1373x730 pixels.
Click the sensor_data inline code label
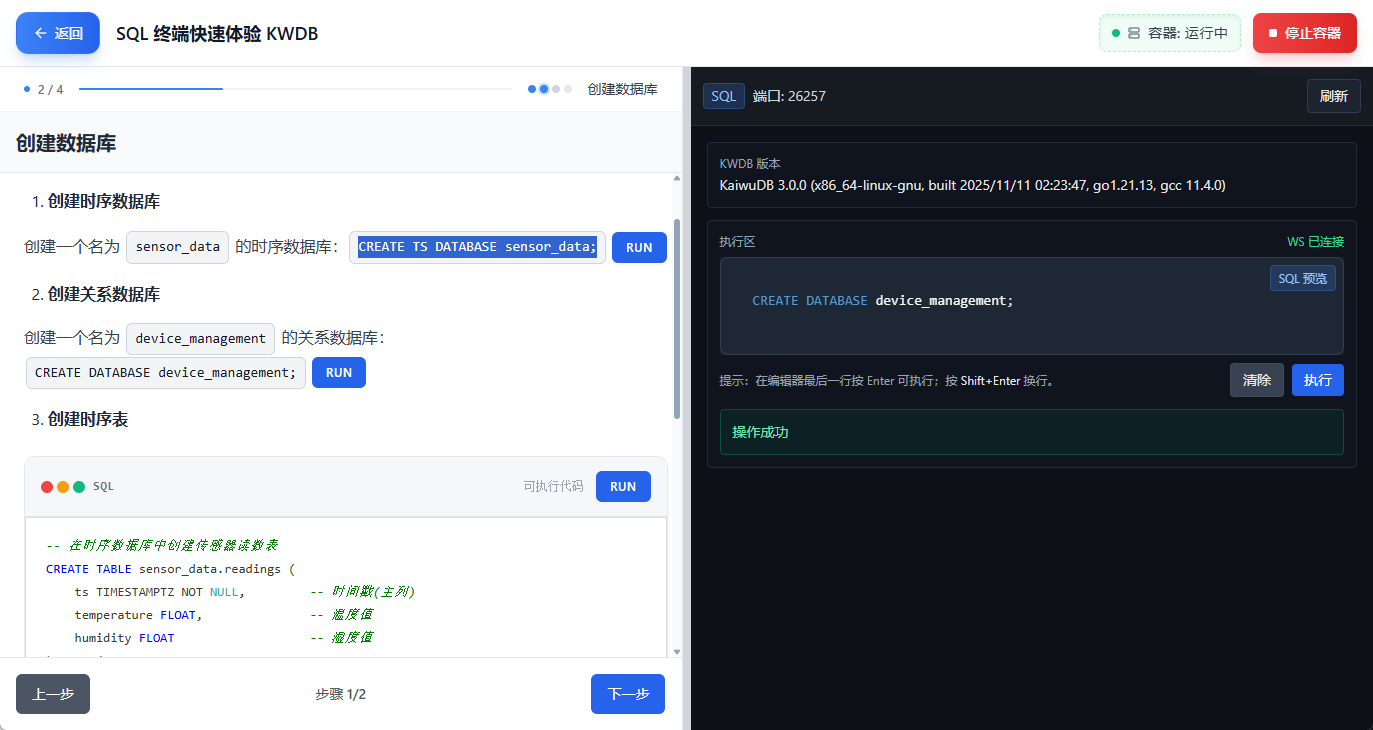tap(178, 247)
